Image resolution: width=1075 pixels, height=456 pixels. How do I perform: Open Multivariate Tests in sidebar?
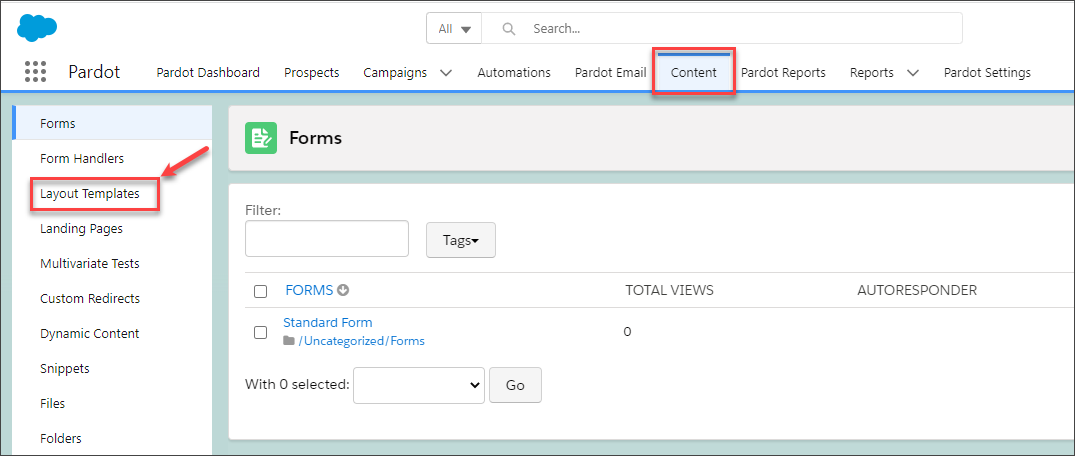pos(90,263)
